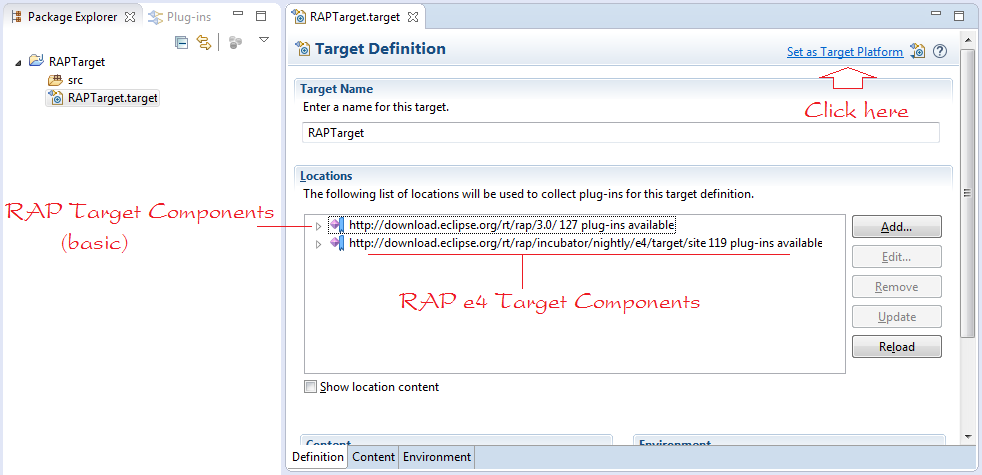
Task: Close the RAPTarget.target editor tab
Action: pos(413,17)
